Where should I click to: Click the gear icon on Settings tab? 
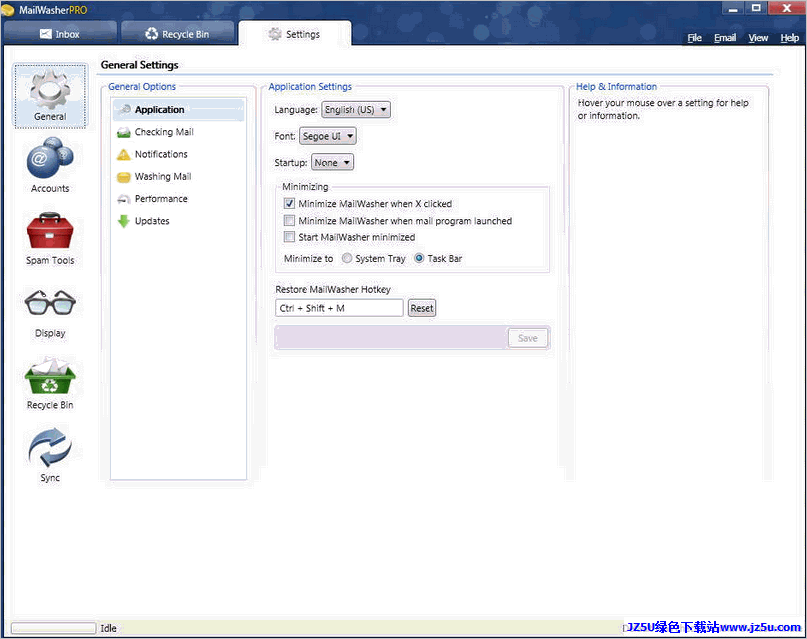click(x=275, y=34)
